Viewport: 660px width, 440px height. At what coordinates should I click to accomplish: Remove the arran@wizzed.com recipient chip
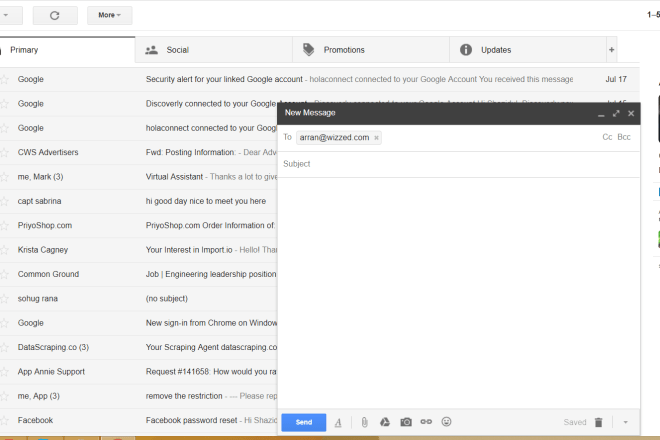pos(377,138)
